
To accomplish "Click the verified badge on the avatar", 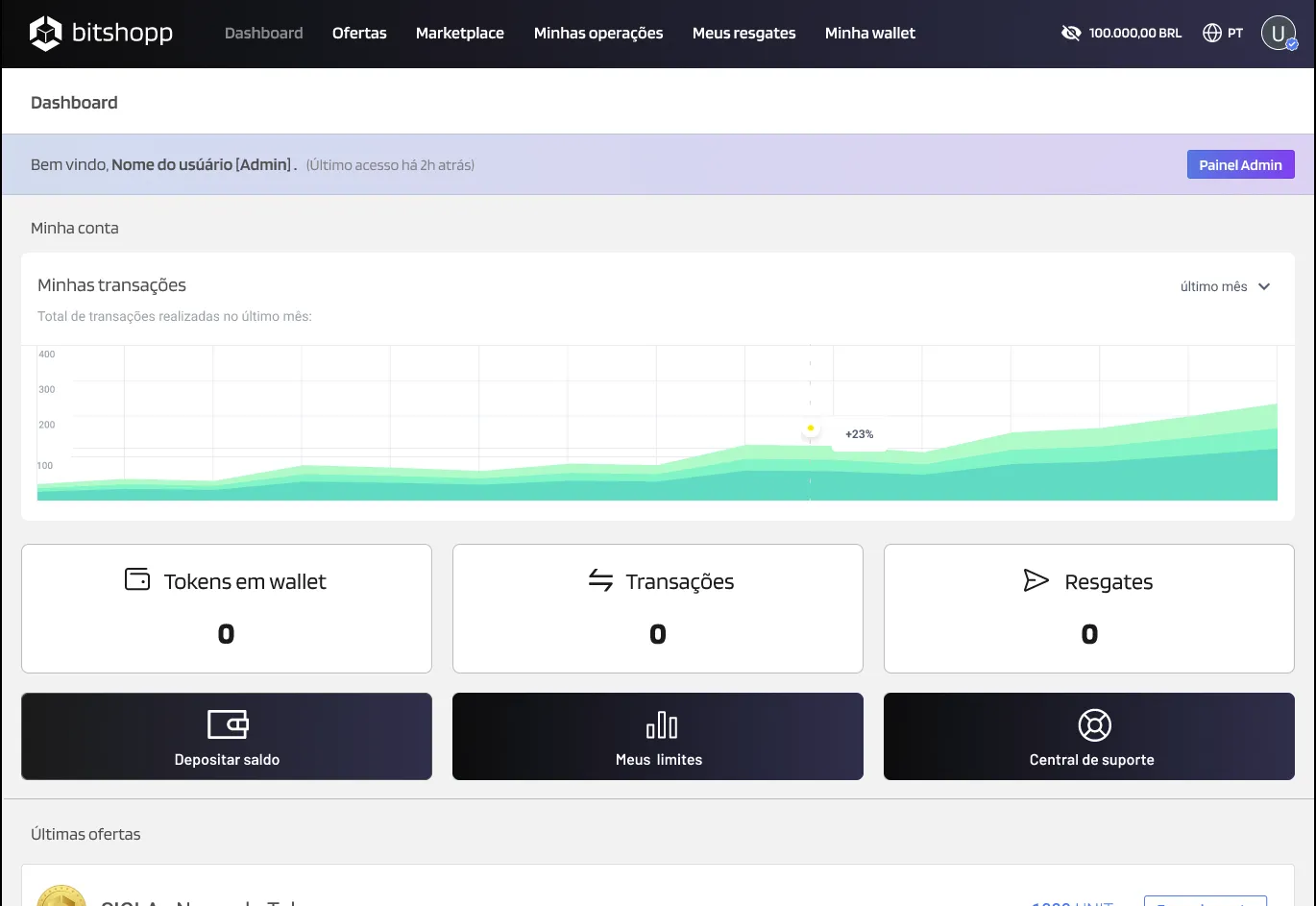I will coord(1292,44).
